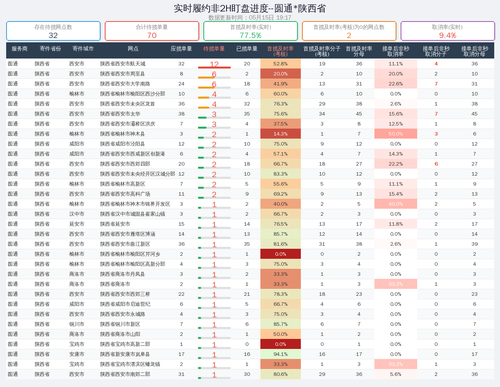The image size is (500, 387).
Task: Click the 合计待揽单量 card showing 70
Action: coord(152,31)
